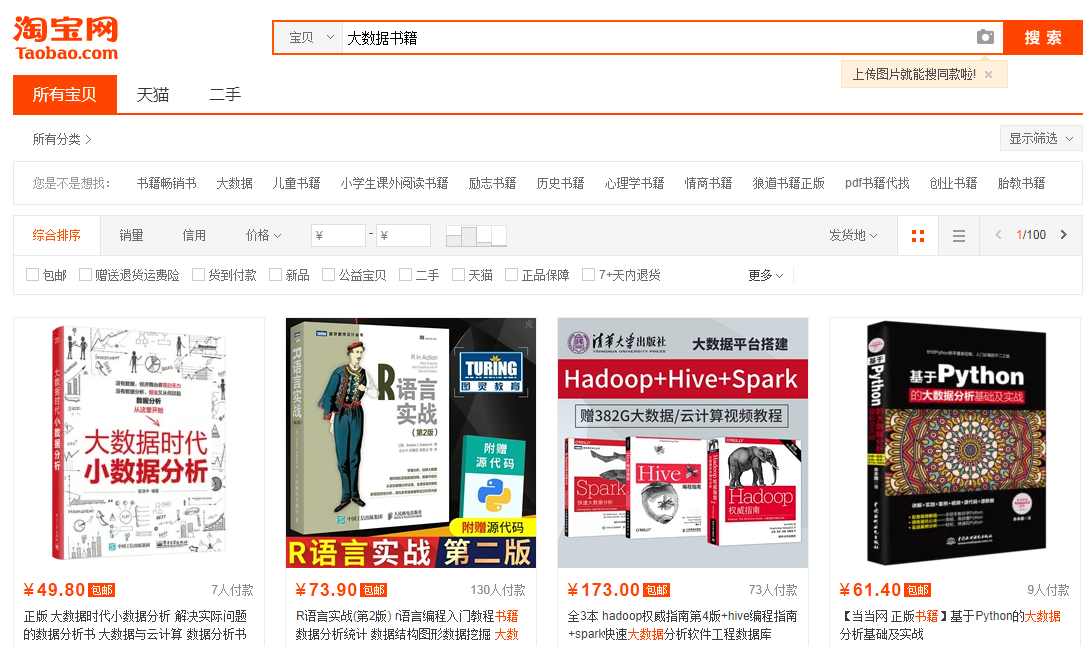Click 包邮 badge on ¥49.80 item

coord(102,590)
